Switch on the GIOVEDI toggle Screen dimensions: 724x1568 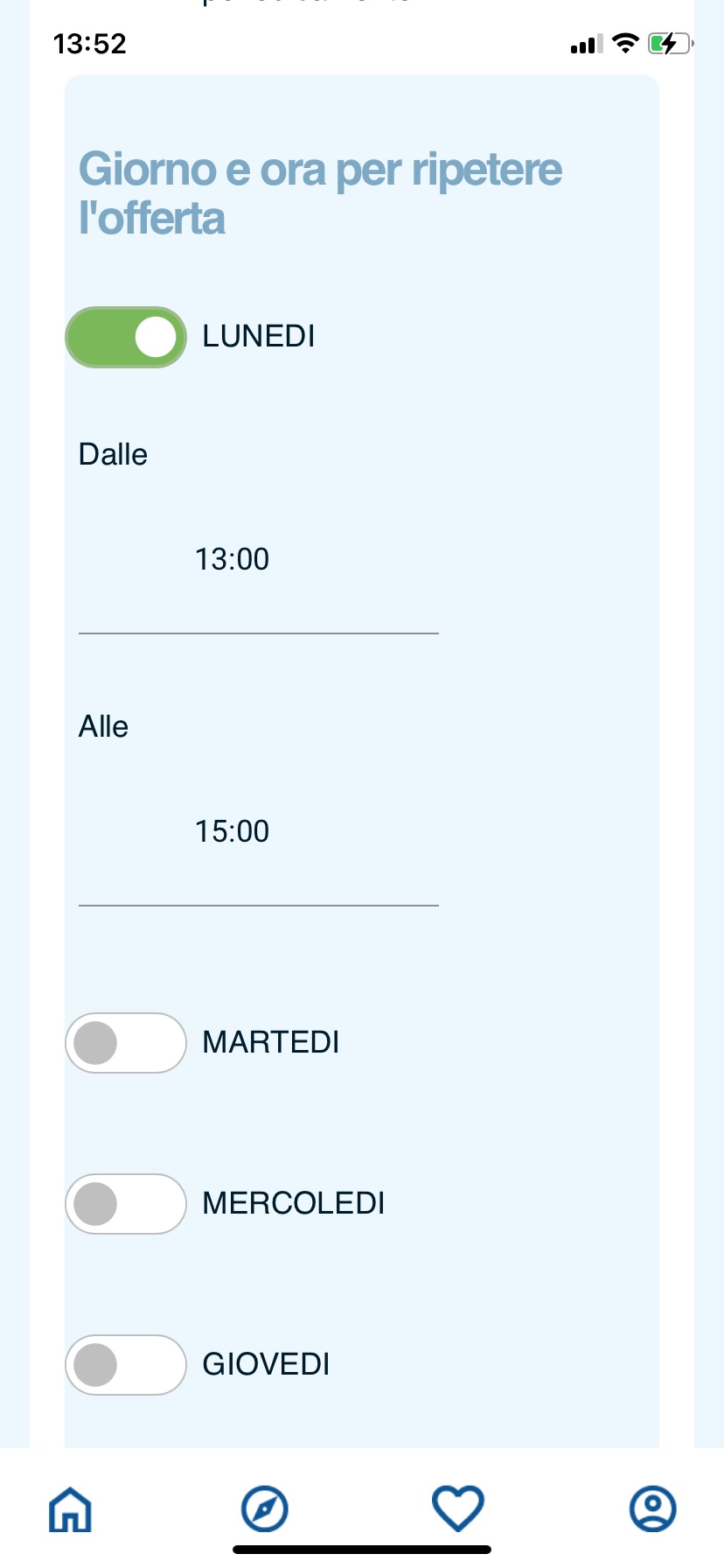coord(126,1365)
